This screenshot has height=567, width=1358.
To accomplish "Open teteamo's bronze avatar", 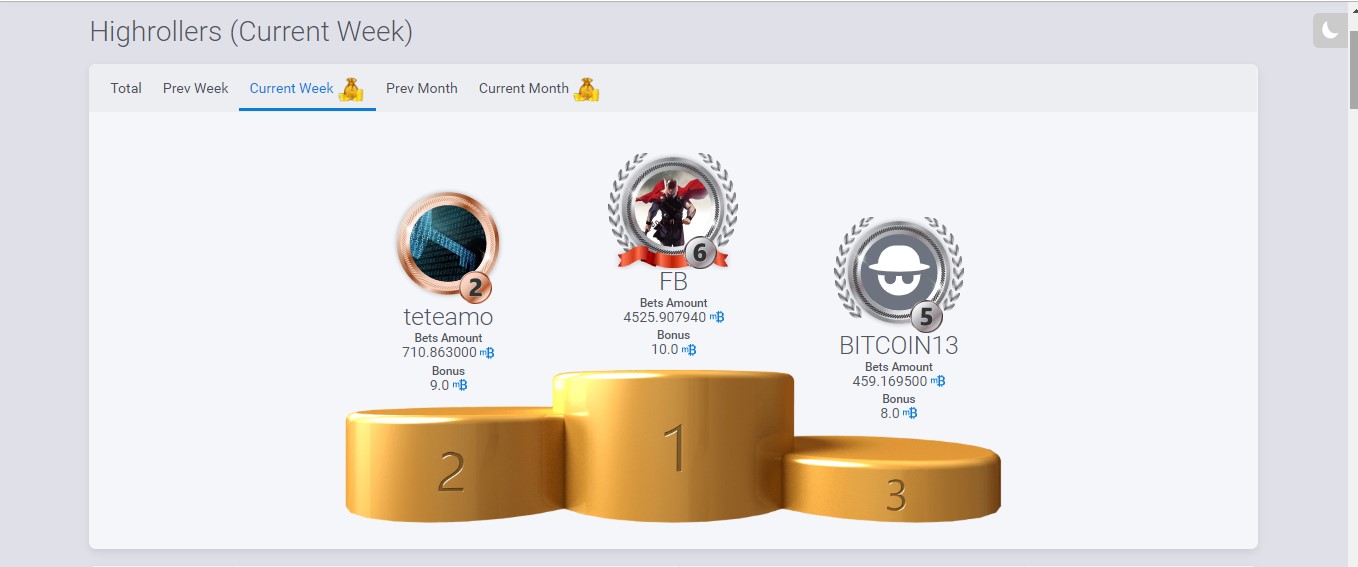I will (447, 243).
